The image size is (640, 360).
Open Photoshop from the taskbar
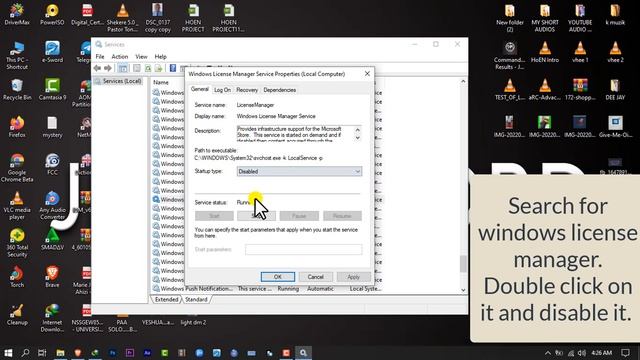(x=113, y=353)
